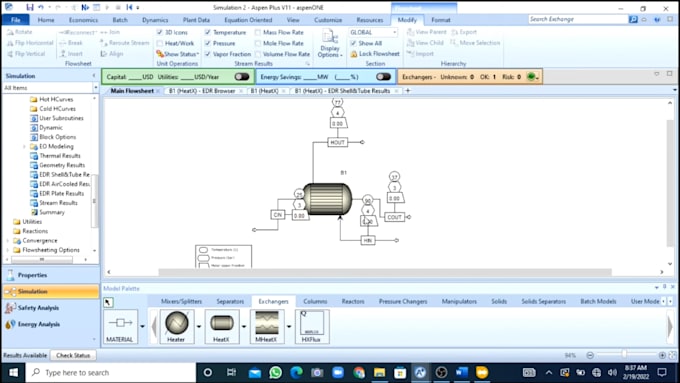Uncheck Show All section checkbox
680x383 pixels.
point(353,43)
